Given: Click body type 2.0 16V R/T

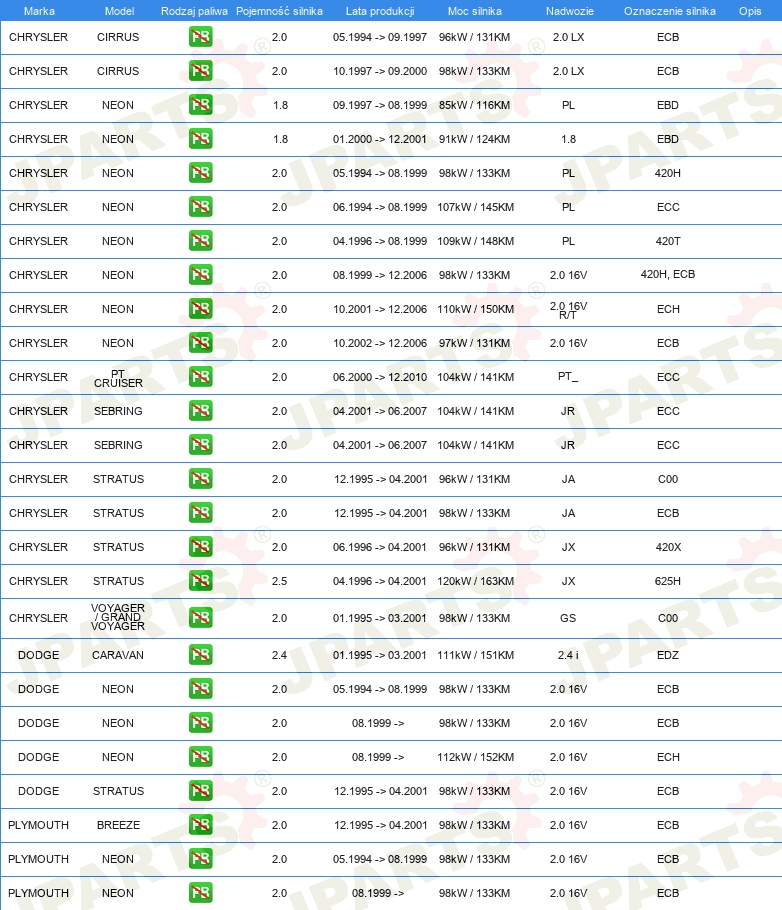Looking at the screenshot, I should pos(568,310).
